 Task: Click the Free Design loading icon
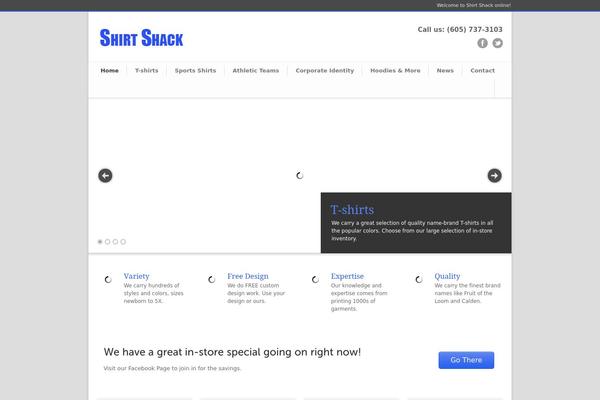click(211, 280)
